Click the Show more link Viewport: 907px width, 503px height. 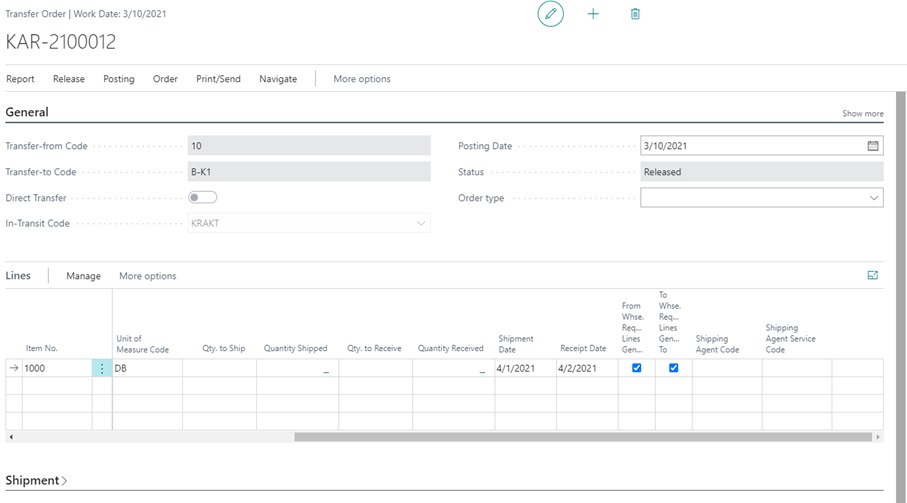coord(862,114)
